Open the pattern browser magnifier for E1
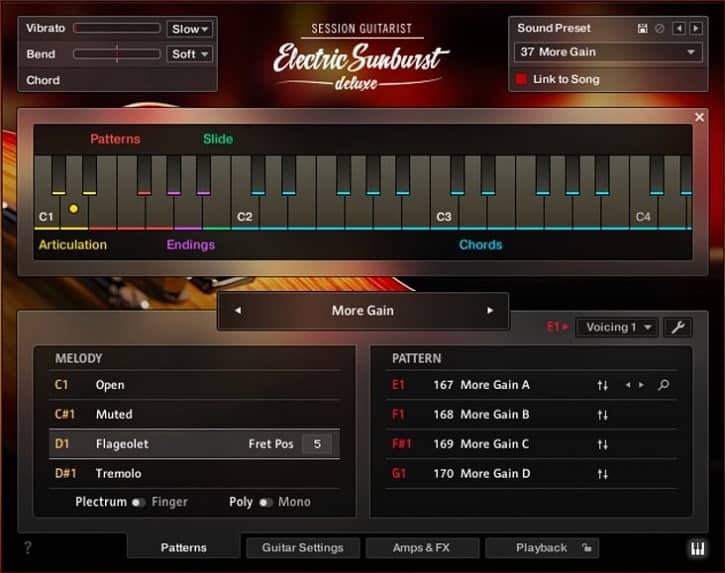The image size is (725, 573). 664,385
